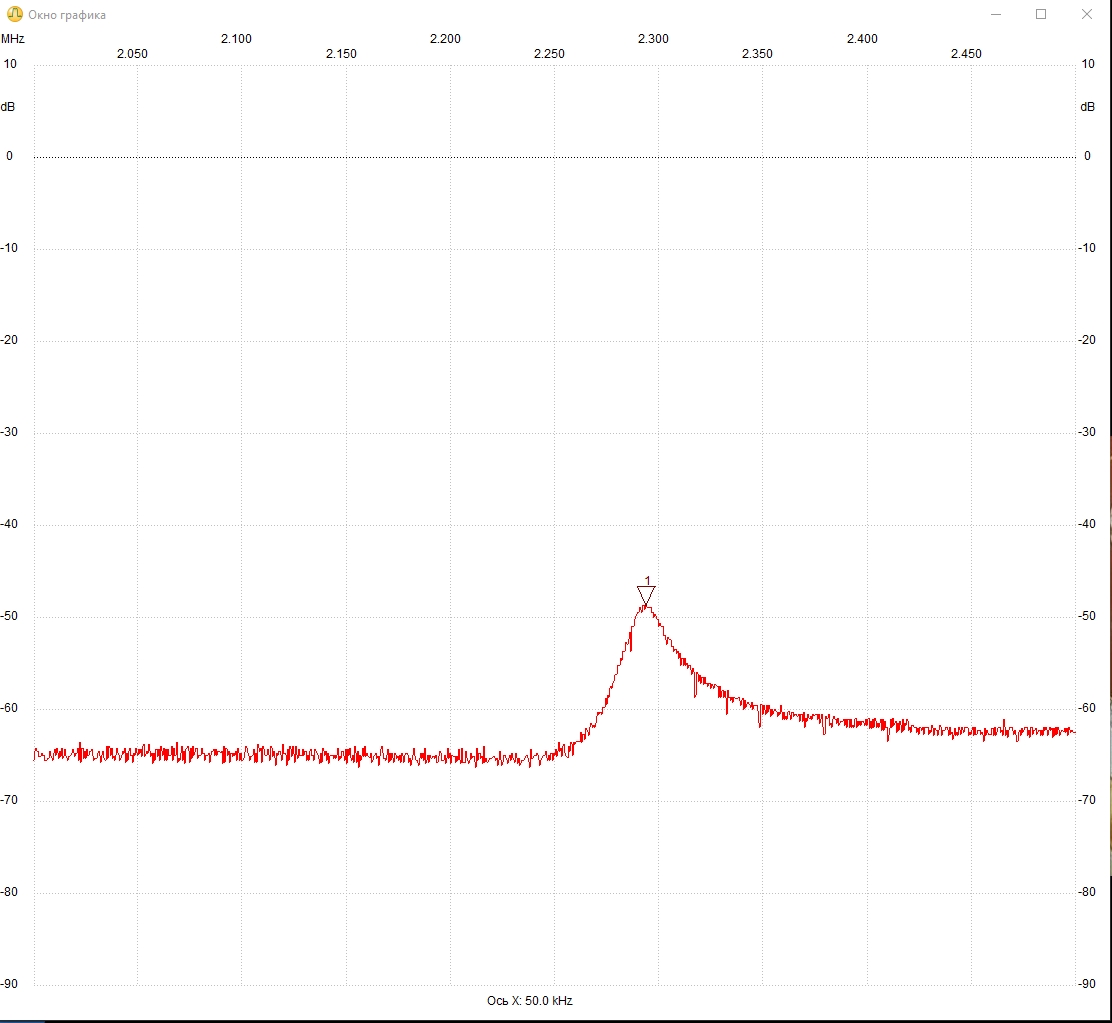Screen dimensions: 1112x1023
Task: Click the -90 label on the left axis
Action: [x=9, y=984]
